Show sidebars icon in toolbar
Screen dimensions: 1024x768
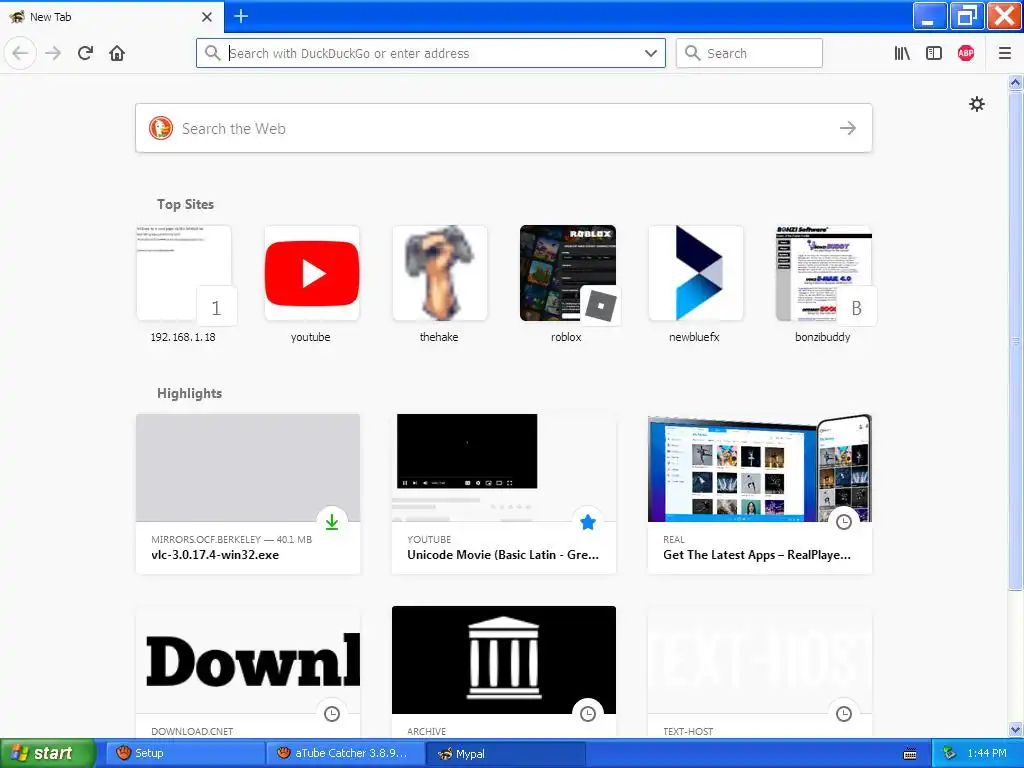[x=934, y=53]
